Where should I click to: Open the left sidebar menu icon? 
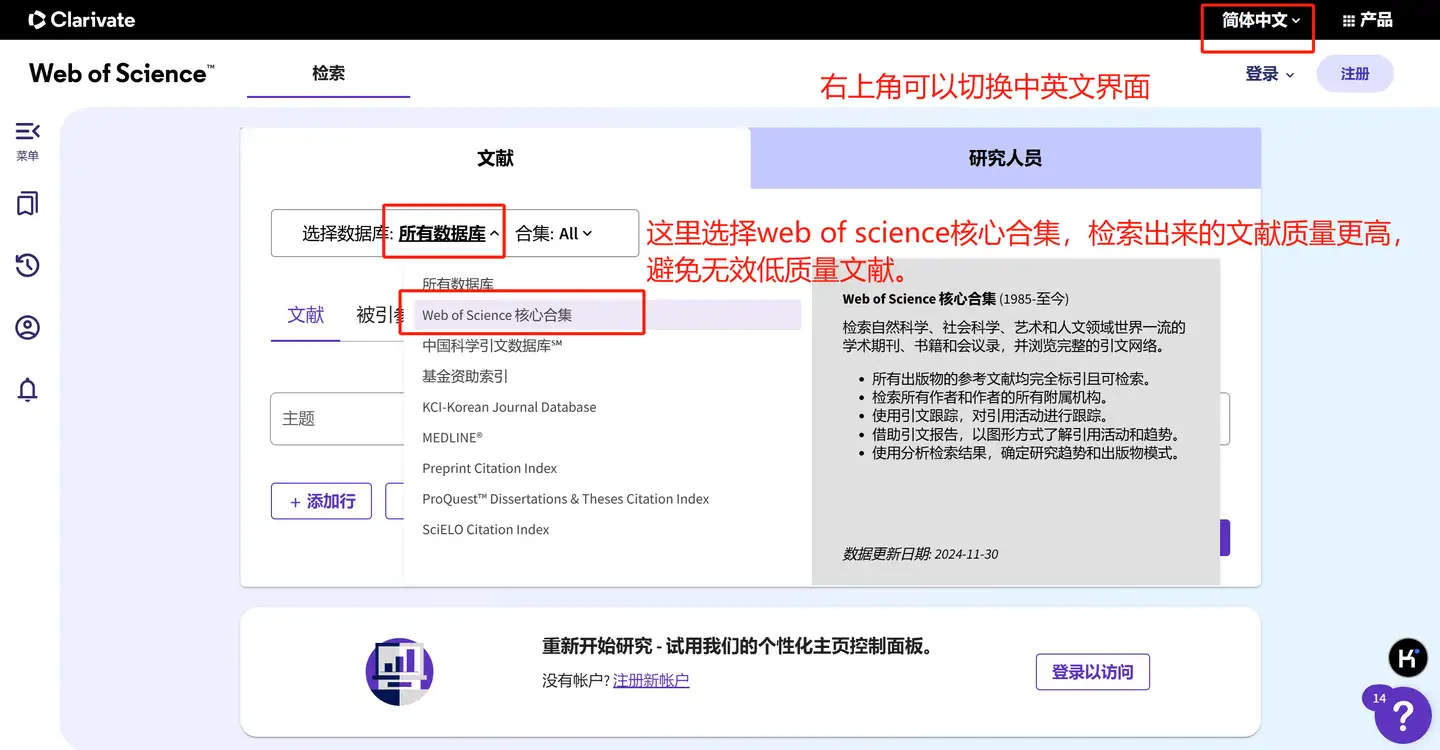(27, 131)
